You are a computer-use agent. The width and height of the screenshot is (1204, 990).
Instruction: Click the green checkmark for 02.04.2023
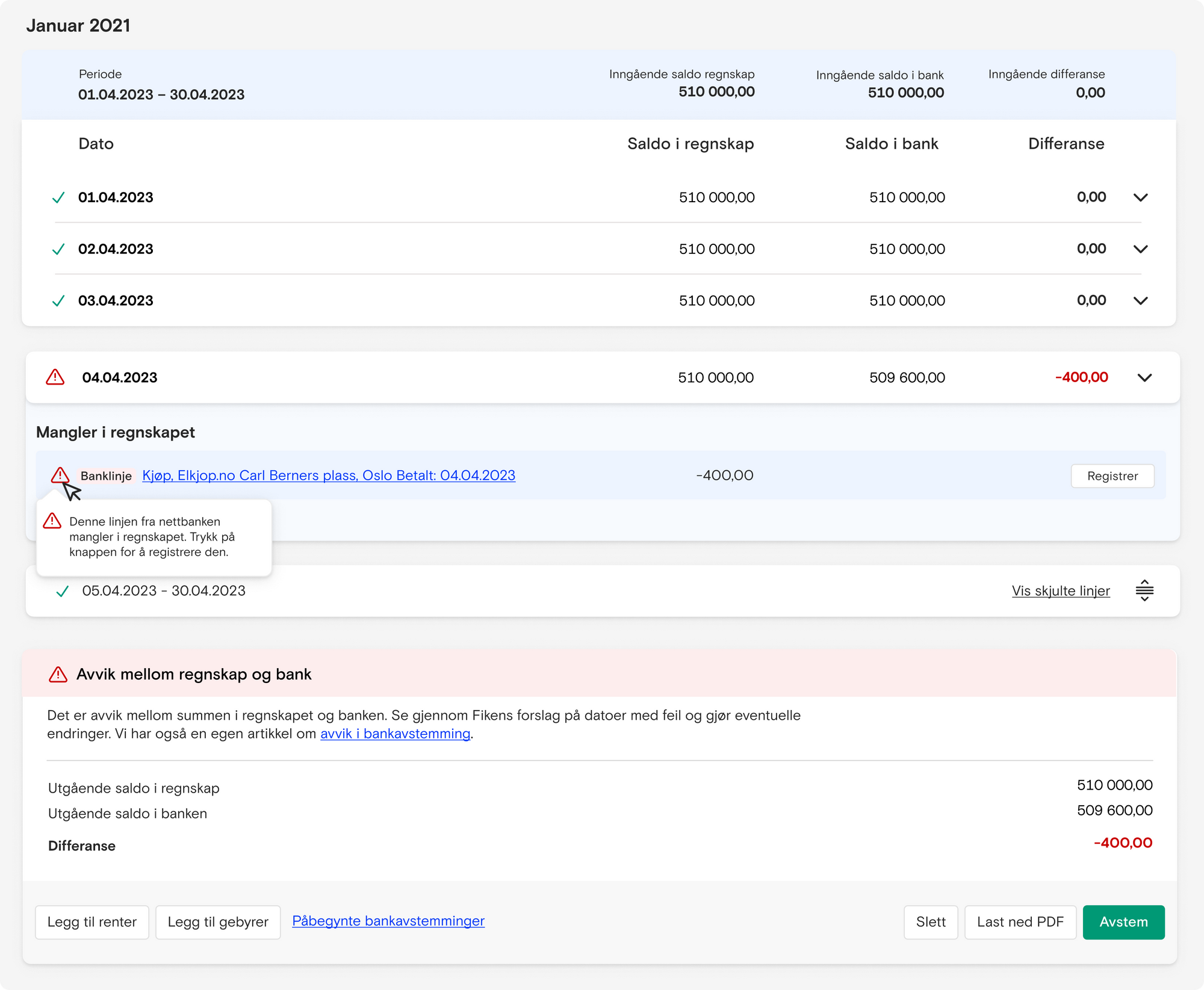pyautogui.click(x=58, y=249)
